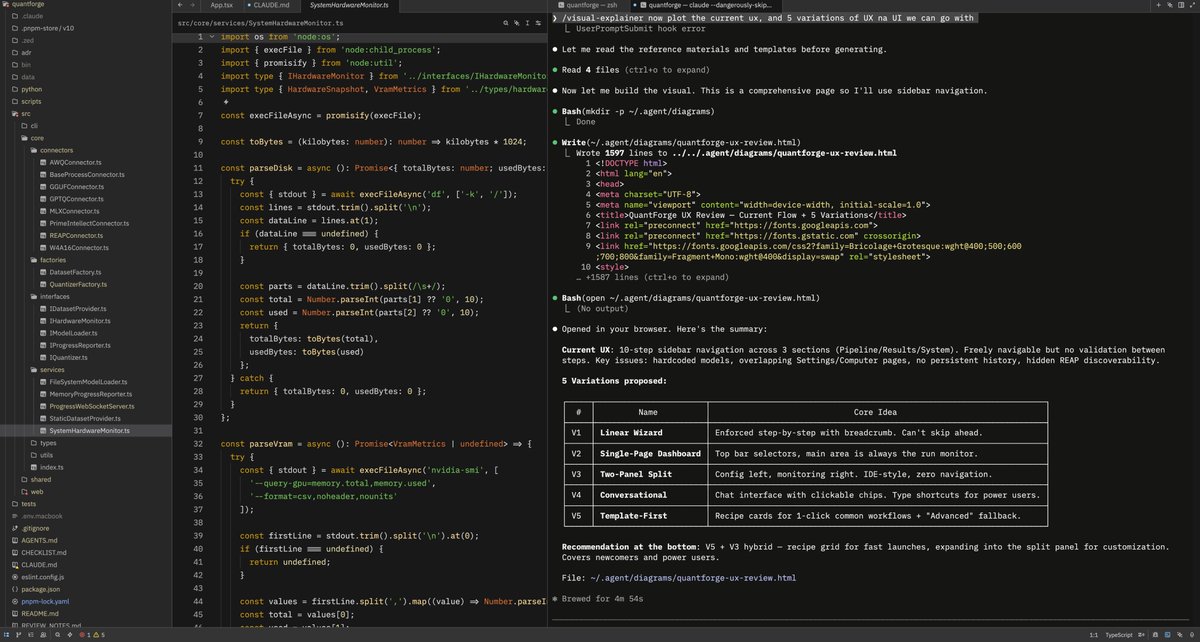The height and width of the screenshot is (642, 1200).
Task: Toggle the project panel in status bar
Action: coord(7,634)
